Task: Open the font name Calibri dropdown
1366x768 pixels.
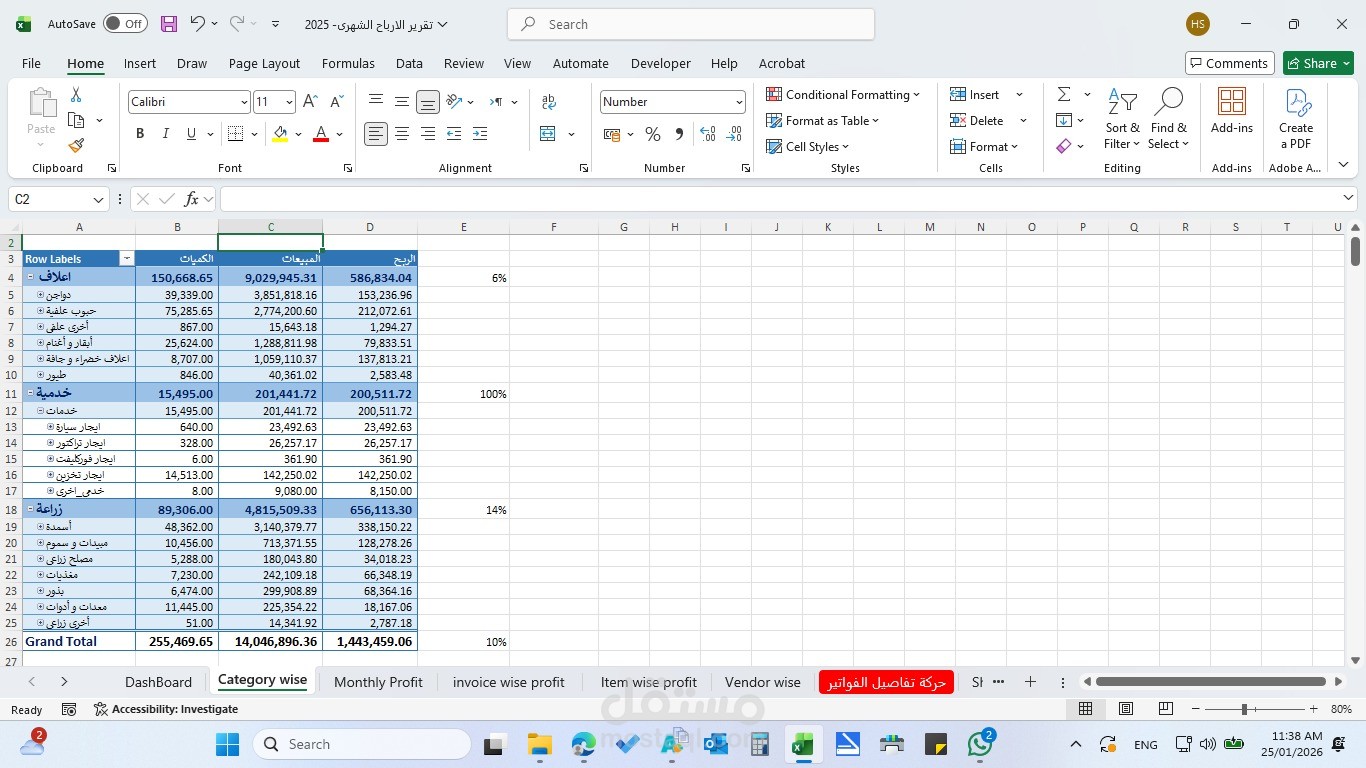Action: click(x=243, y=102)
